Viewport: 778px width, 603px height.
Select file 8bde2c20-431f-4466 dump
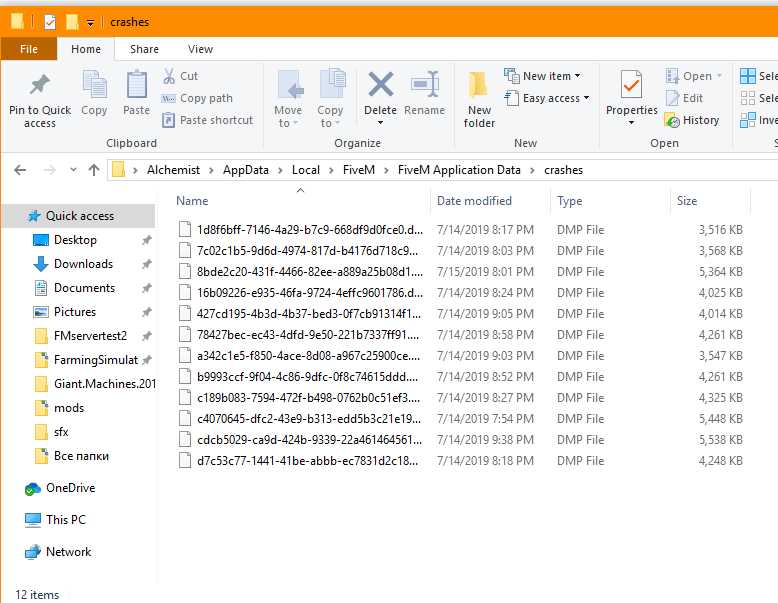tap(309, 272)
